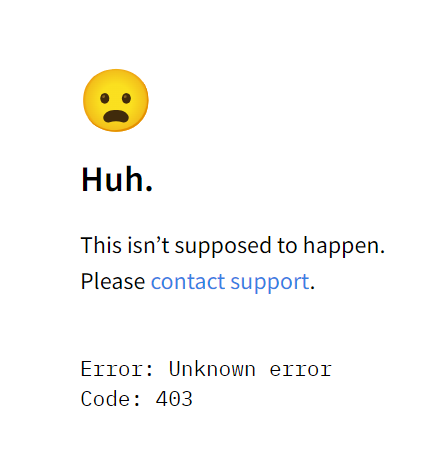Click the "Huh." heading
The image size is (443, 466).
(x=117, y=180)
